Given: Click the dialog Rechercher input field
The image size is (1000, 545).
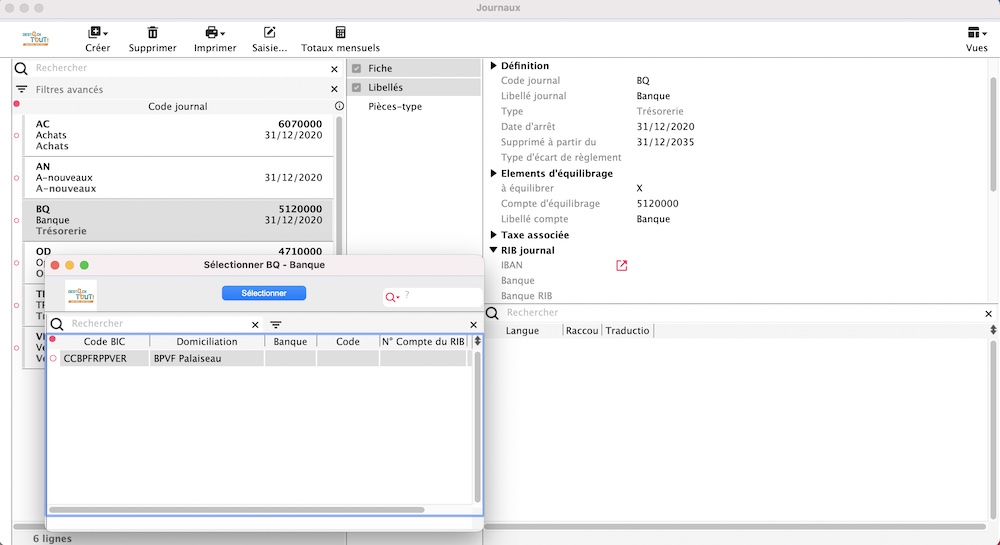Looking at the screenshot, I should [159, 324].
